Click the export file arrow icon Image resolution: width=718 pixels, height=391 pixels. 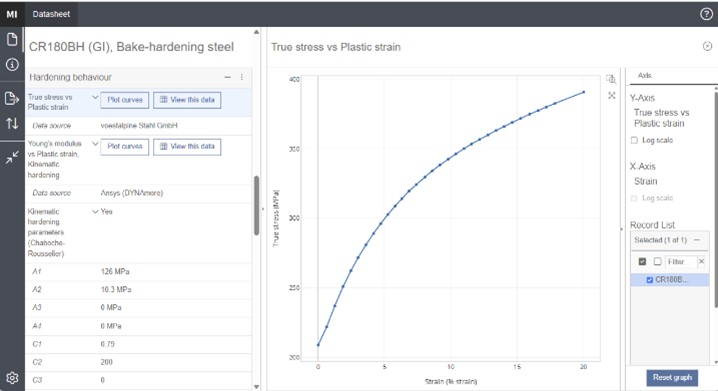coord(12,98)
